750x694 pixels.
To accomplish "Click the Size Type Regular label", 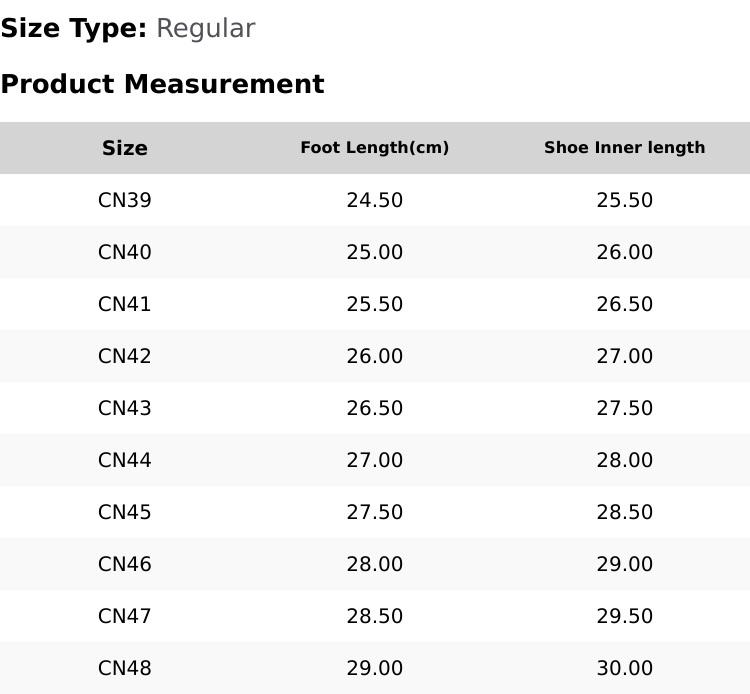I will click(x=128, y=29).
